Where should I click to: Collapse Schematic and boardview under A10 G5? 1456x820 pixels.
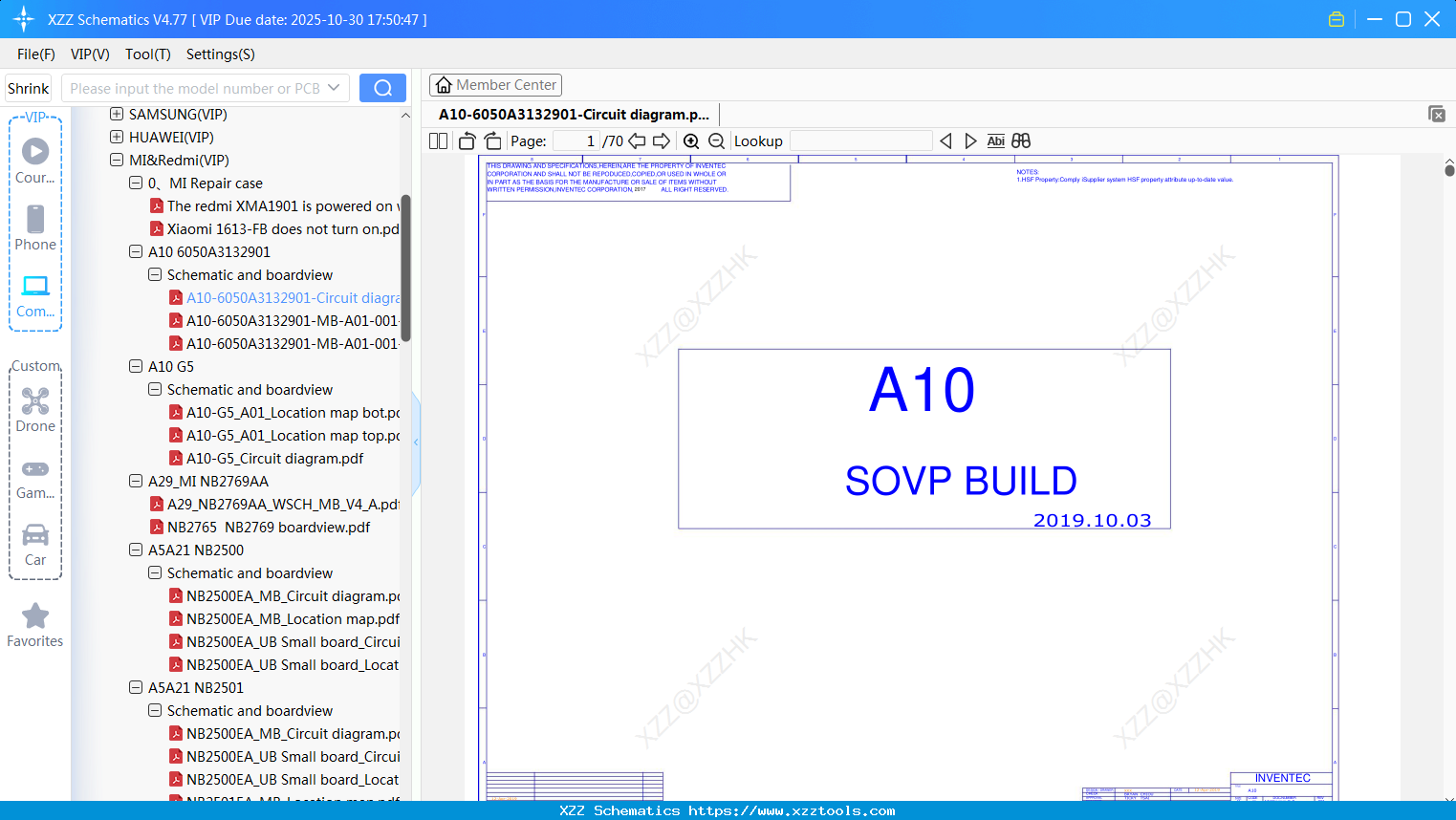coord(155,389)
